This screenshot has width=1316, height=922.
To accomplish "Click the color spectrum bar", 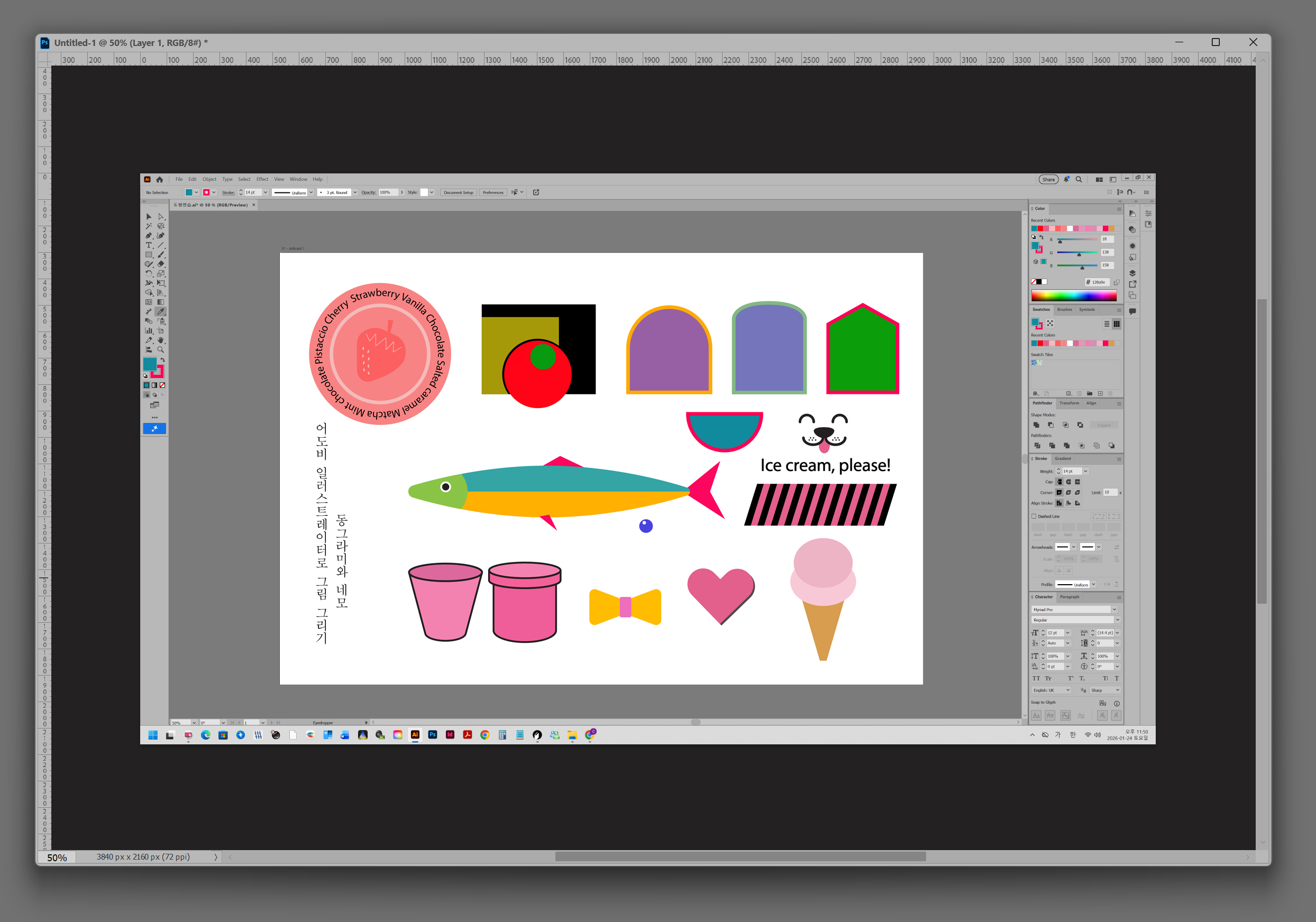I will pos(1074,296).
